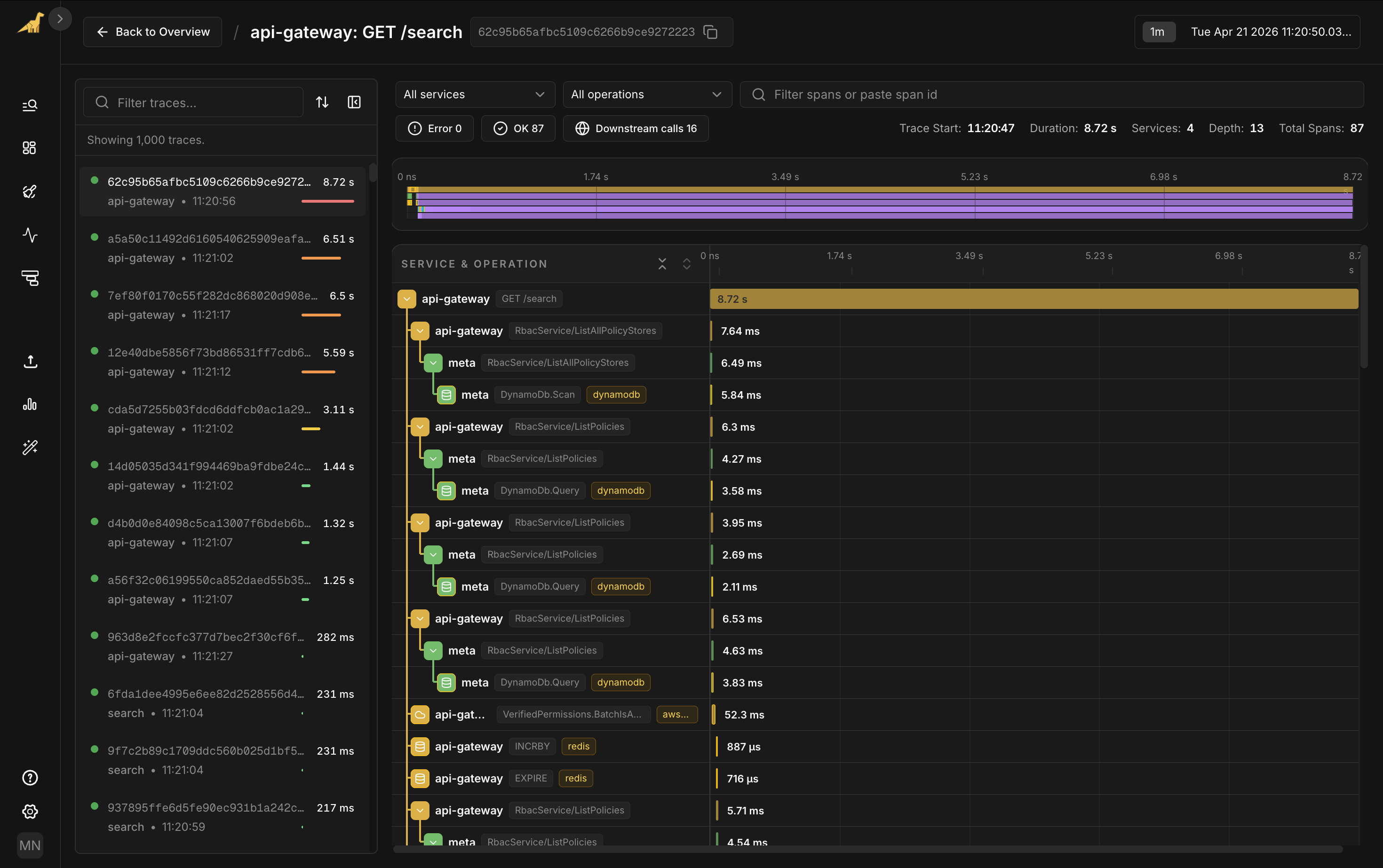The width and height of the screenshot is (1383, 868).
Task: Select trace 6fda1dee4995... 231 ms
Action: (x=223, y=703)
